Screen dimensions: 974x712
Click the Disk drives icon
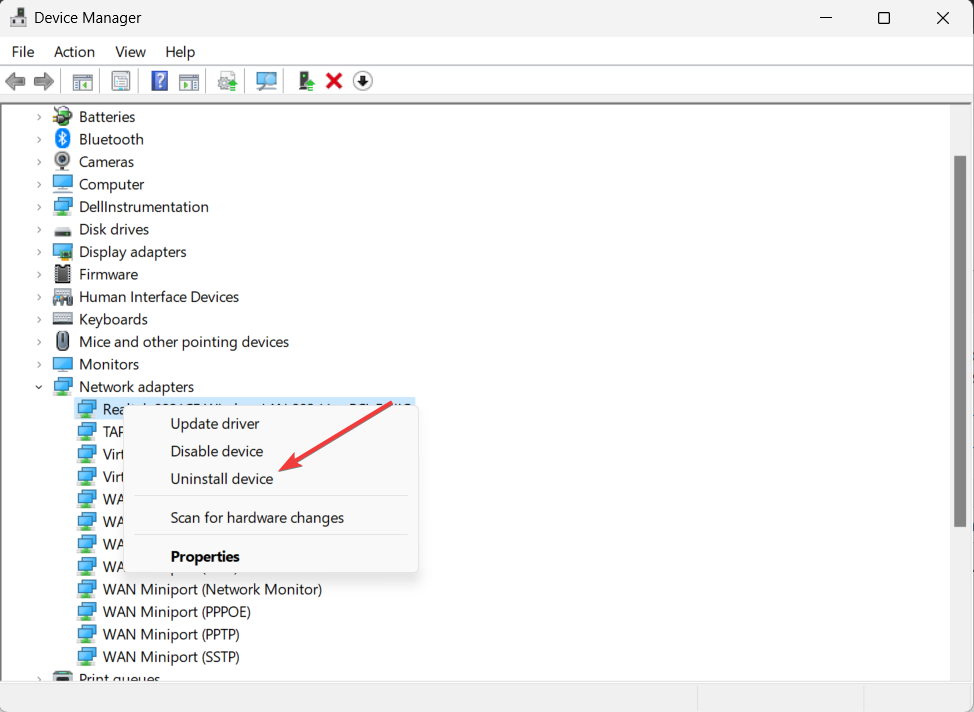point(62,231)
